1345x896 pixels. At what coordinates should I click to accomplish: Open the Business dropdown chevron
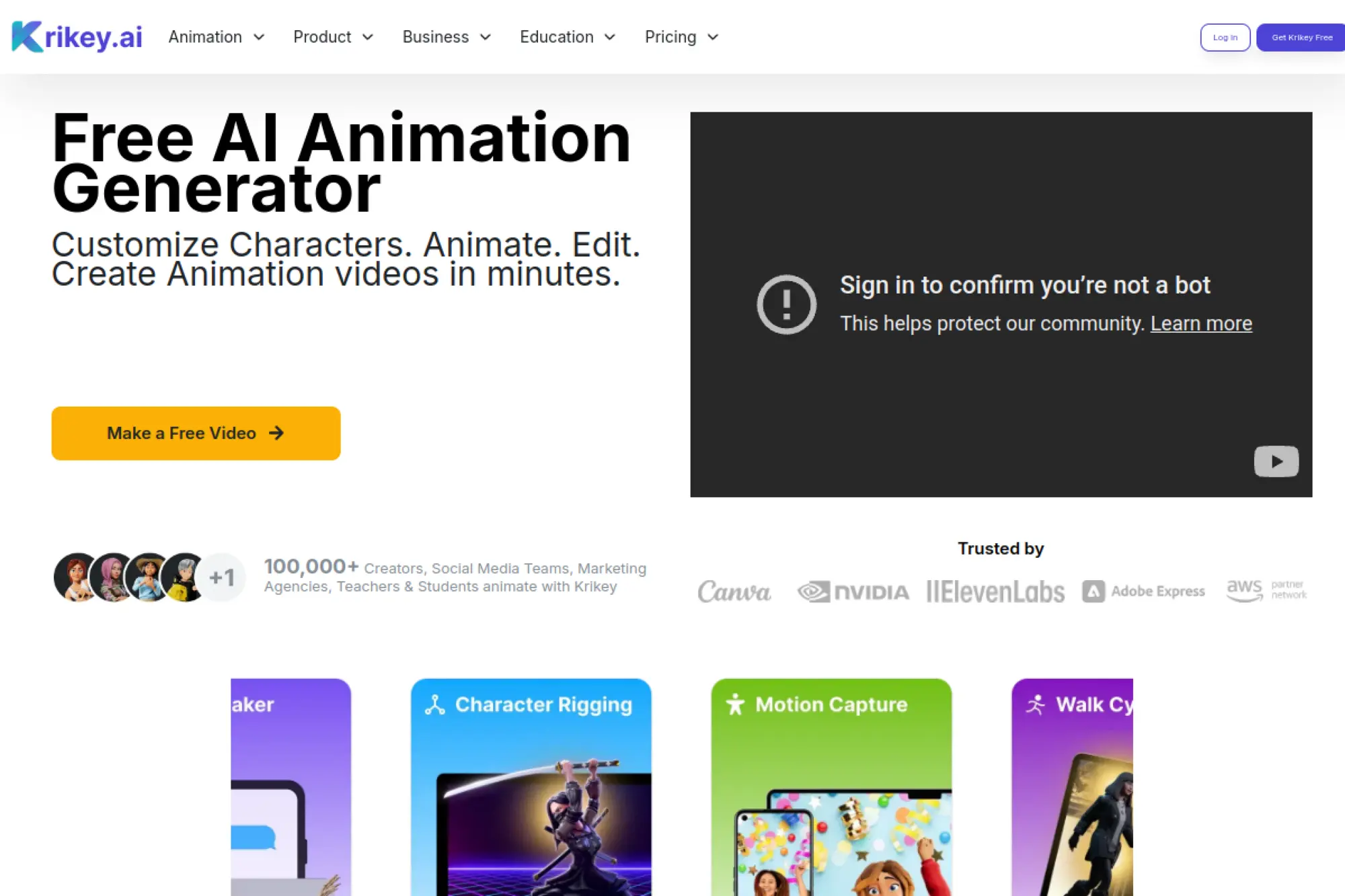click(x=486, y=37)
